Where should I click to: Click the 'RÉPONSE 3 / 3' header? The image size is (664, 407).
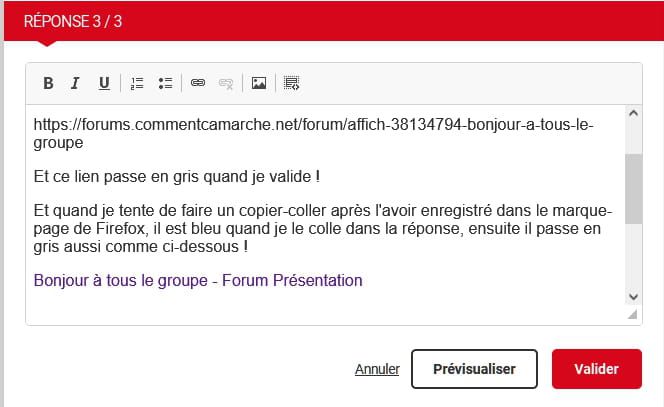click(73, 21)
